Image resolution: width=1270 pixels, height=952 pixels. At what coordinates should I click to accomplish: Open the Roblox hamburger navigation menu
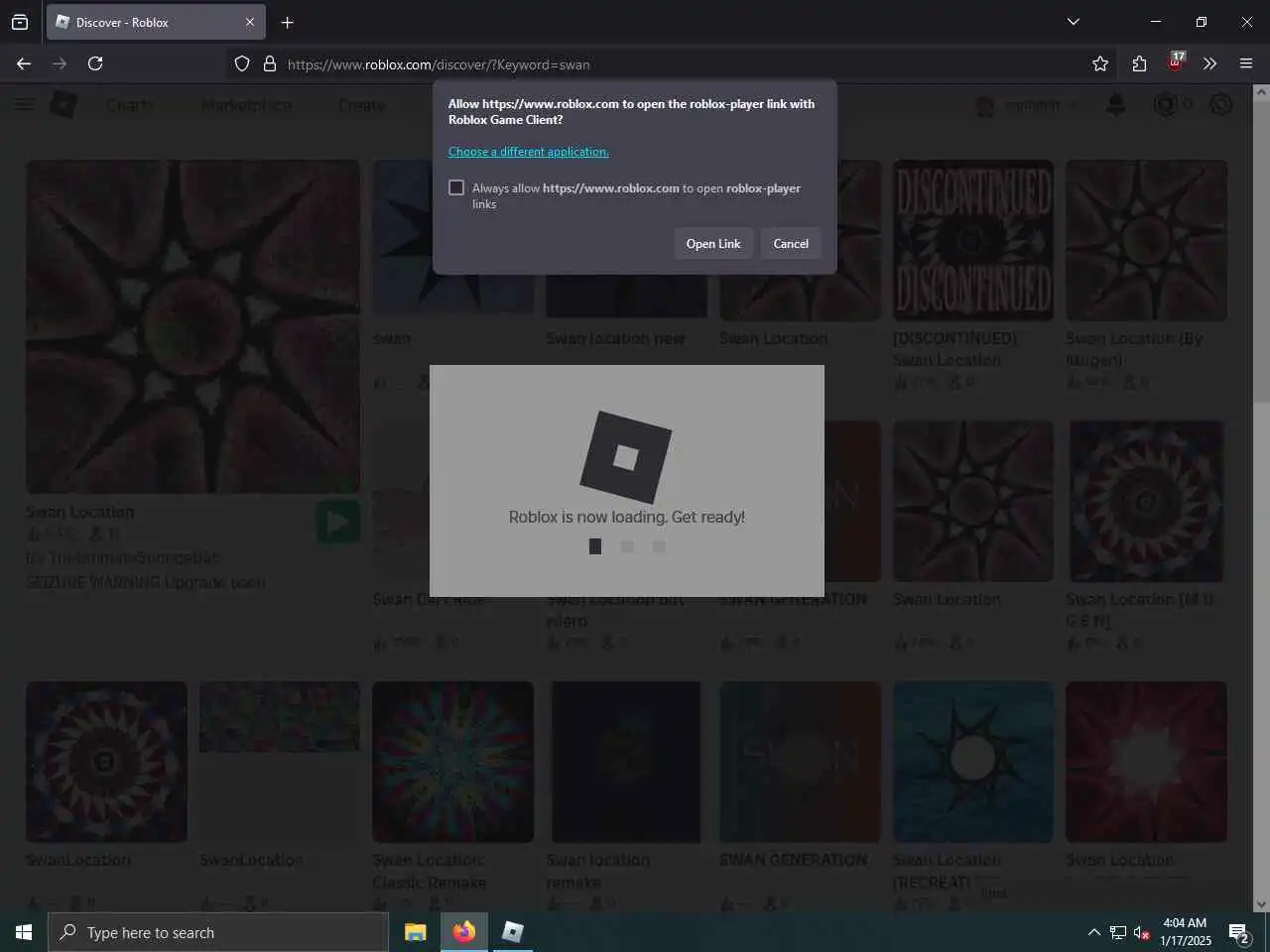[24, 104]
